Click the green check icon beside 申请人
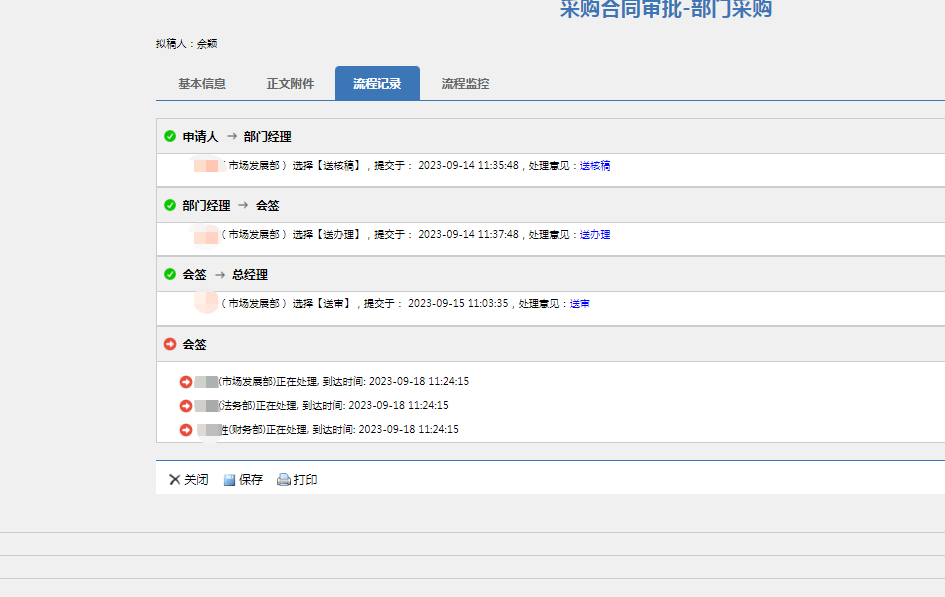Image resolution: width=945 pixels, height=597 pixels. point(170,137)
